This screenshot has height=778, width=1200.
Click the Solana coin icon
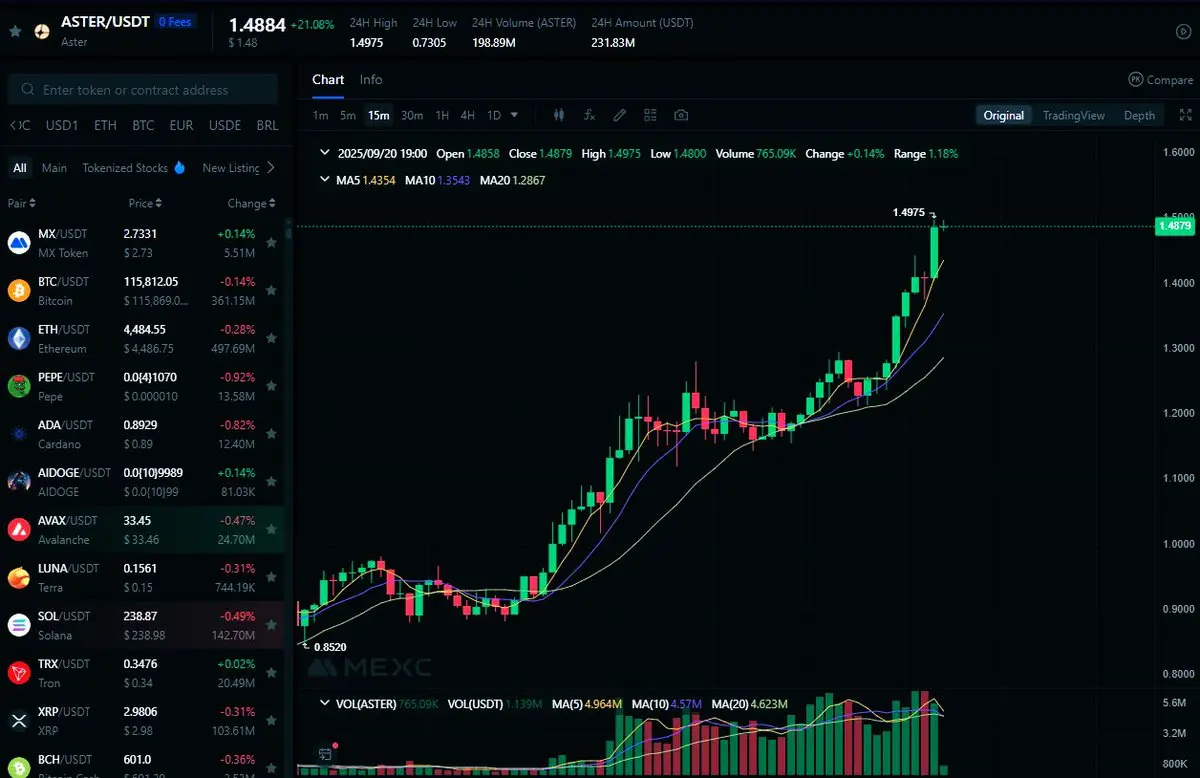(x=19, y=625)
